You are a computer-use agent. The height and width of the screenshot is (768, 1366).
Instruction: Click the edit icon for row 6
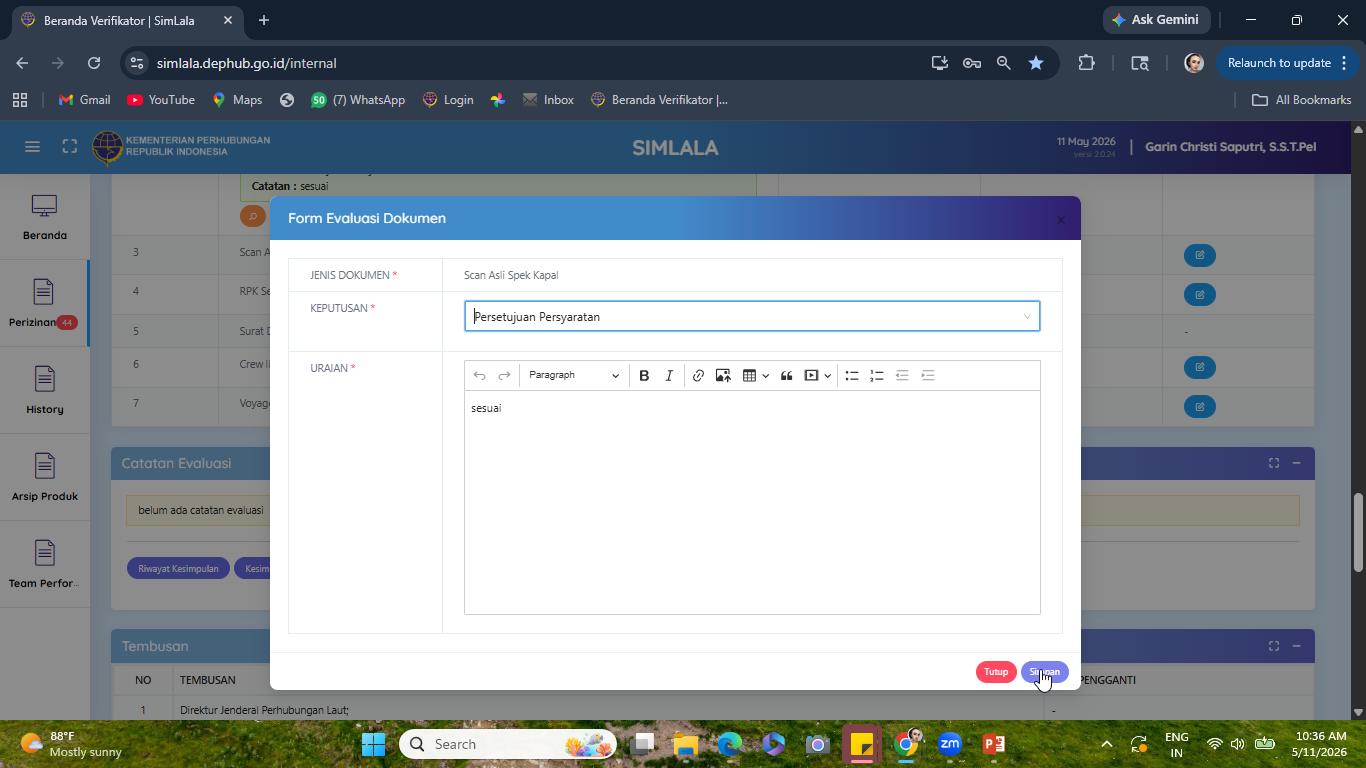point(1199,367)
